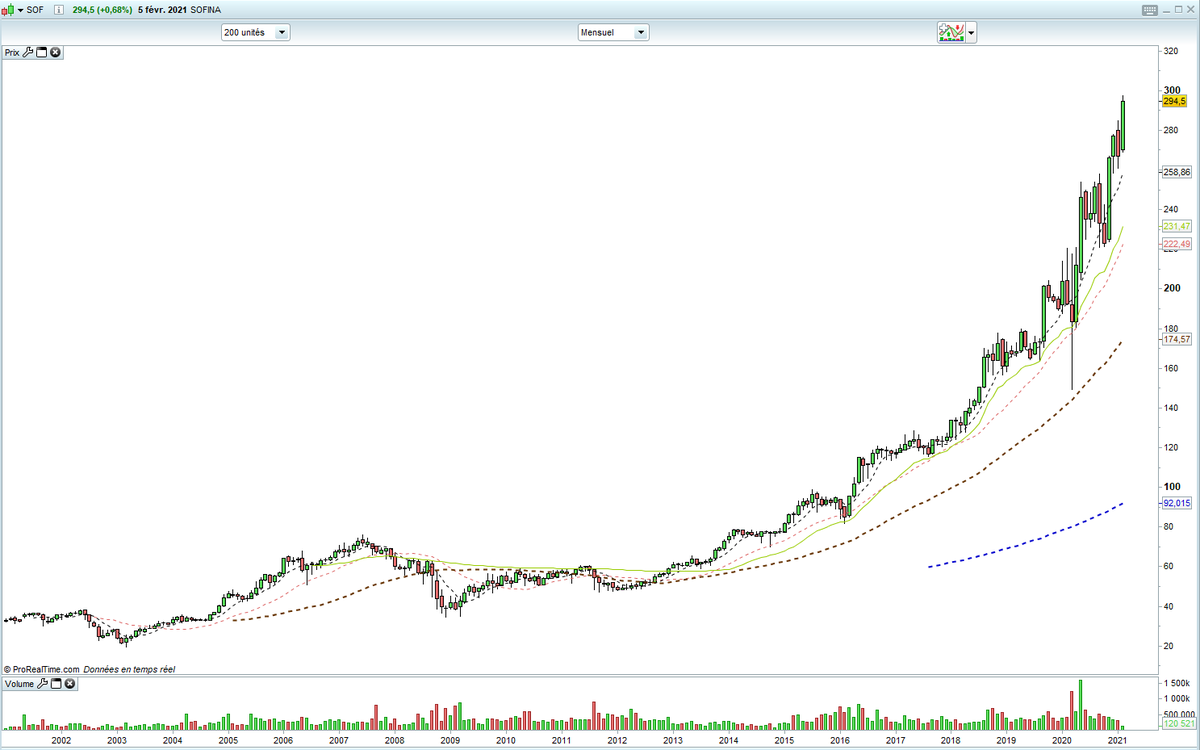1200x750 pixels.
Task: Expand the 200 unités dropdown
Action: point(282,32)
